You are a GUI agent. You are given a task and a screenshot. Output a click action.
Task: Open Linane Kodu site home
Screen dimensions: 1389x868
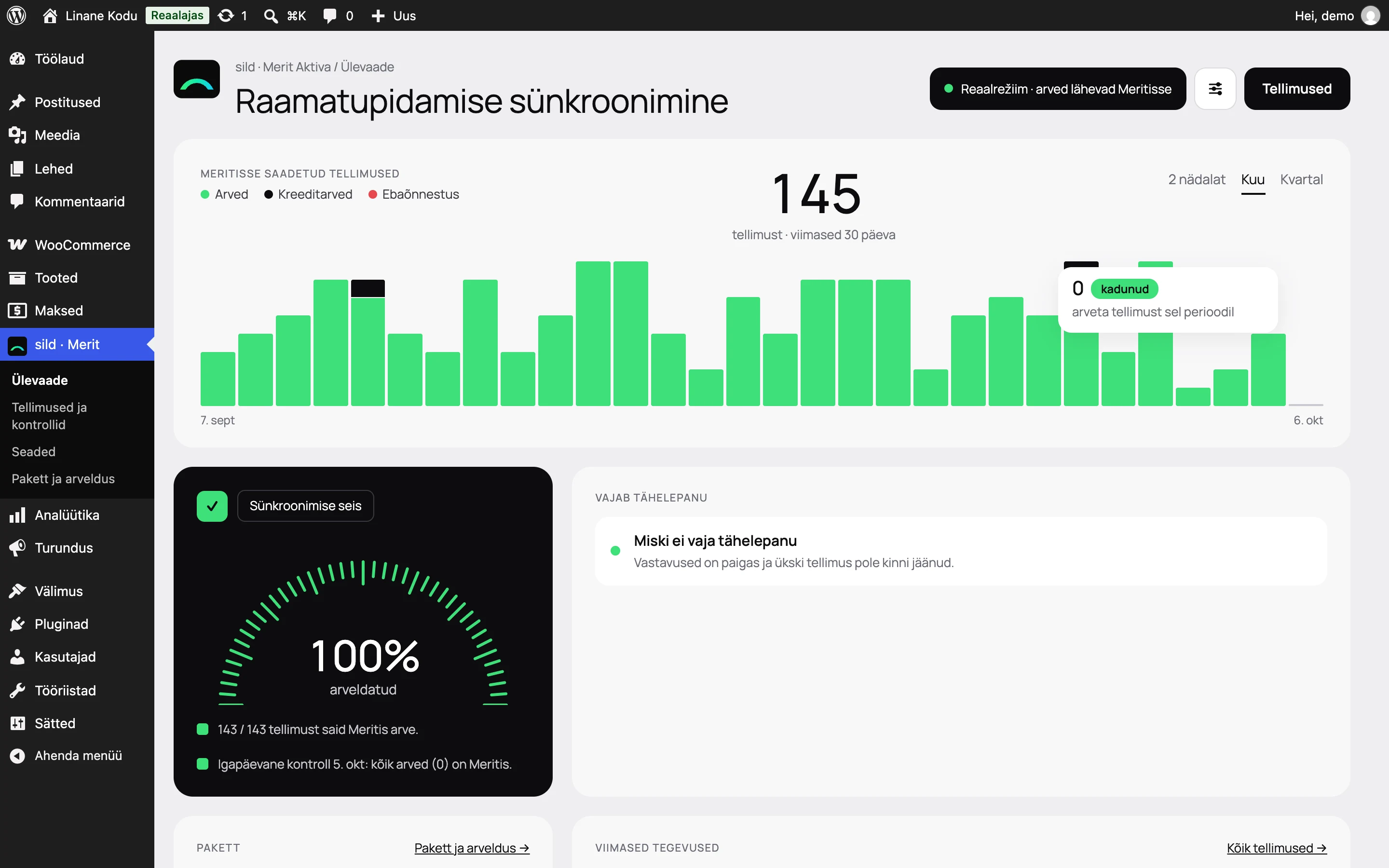point(90,15)
